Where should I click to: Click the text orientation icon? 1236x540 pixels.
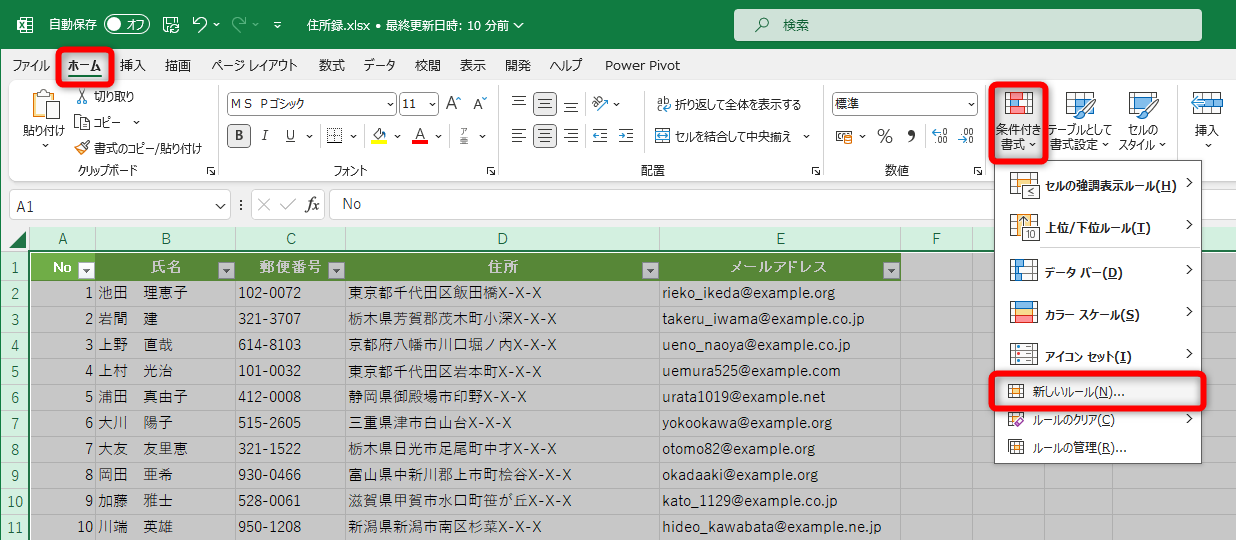601,104
